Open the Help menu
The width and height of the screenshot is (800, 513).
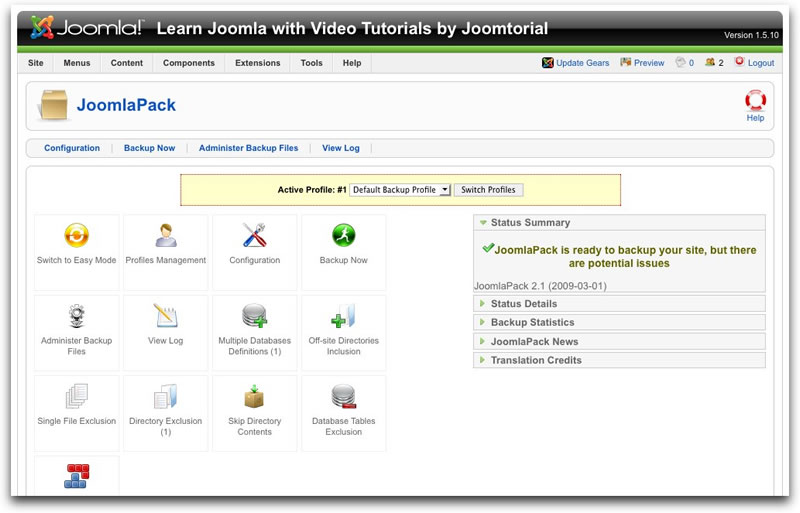[352, 63]
